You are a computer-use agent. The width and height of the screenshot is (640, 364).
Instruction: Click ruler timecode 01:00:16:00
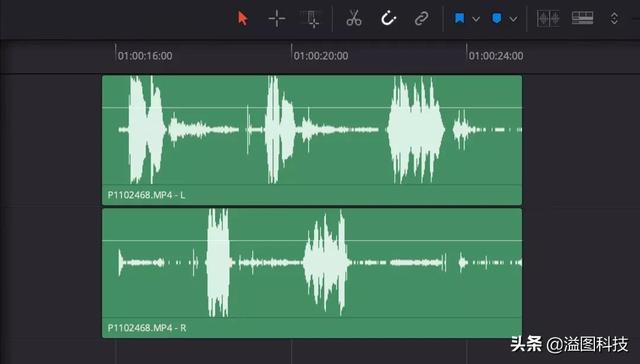145,56
